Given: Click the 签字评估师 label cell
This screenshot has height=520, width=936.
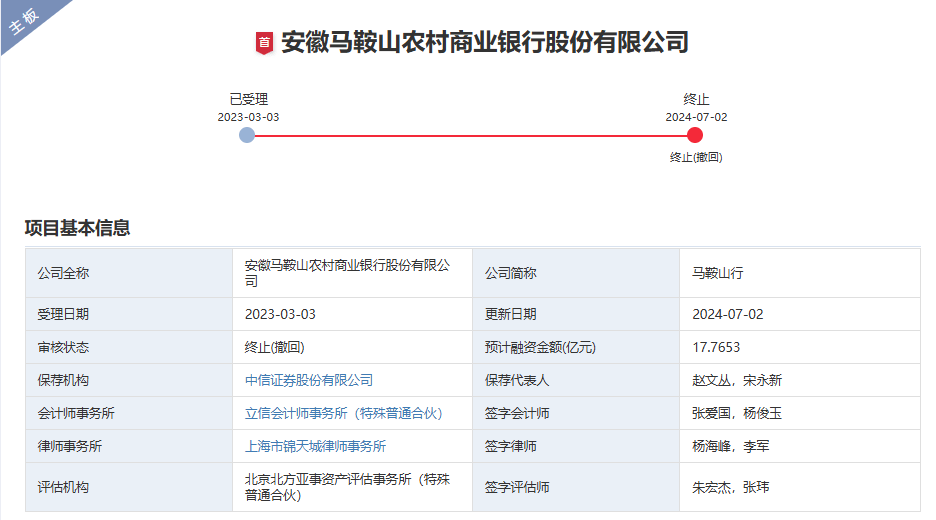Looking at the screenshot, I should 576,487.
